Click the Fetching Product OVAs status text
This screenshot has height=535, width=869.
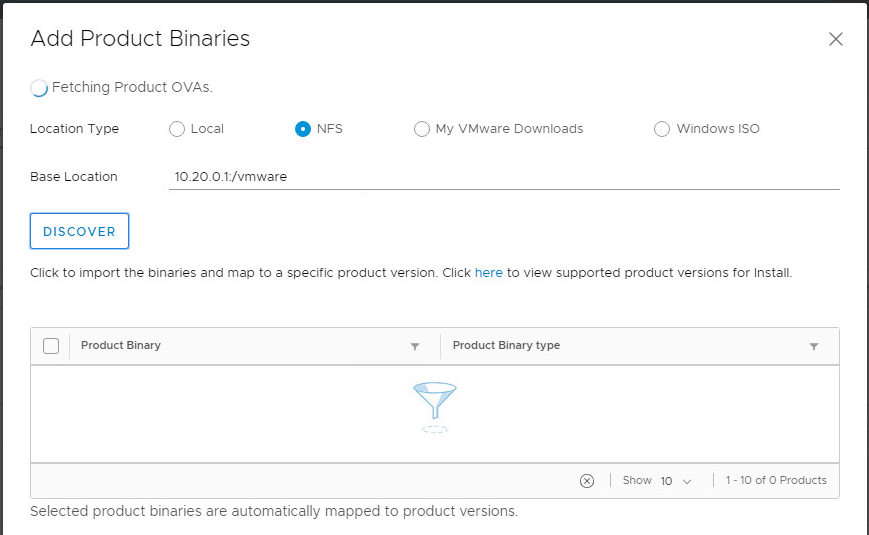tap(132, 87)
